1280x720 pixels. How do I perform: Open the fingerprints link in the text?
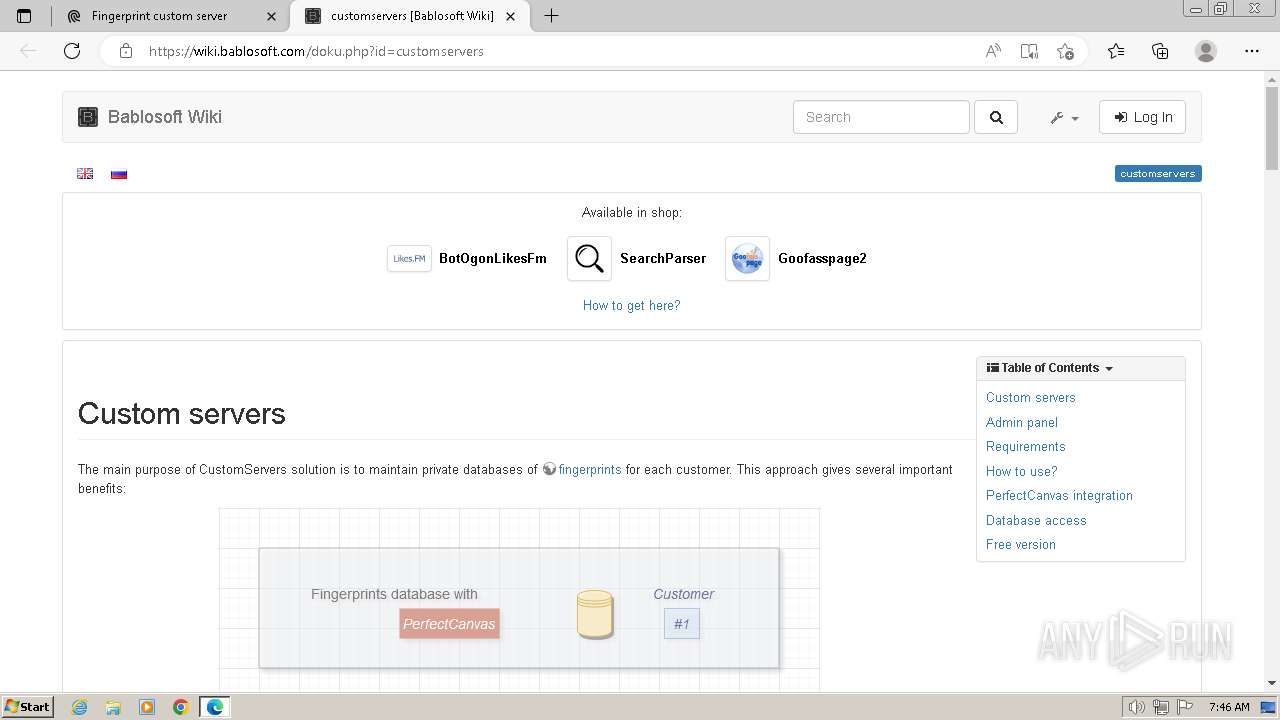click(x=590, y=469)
